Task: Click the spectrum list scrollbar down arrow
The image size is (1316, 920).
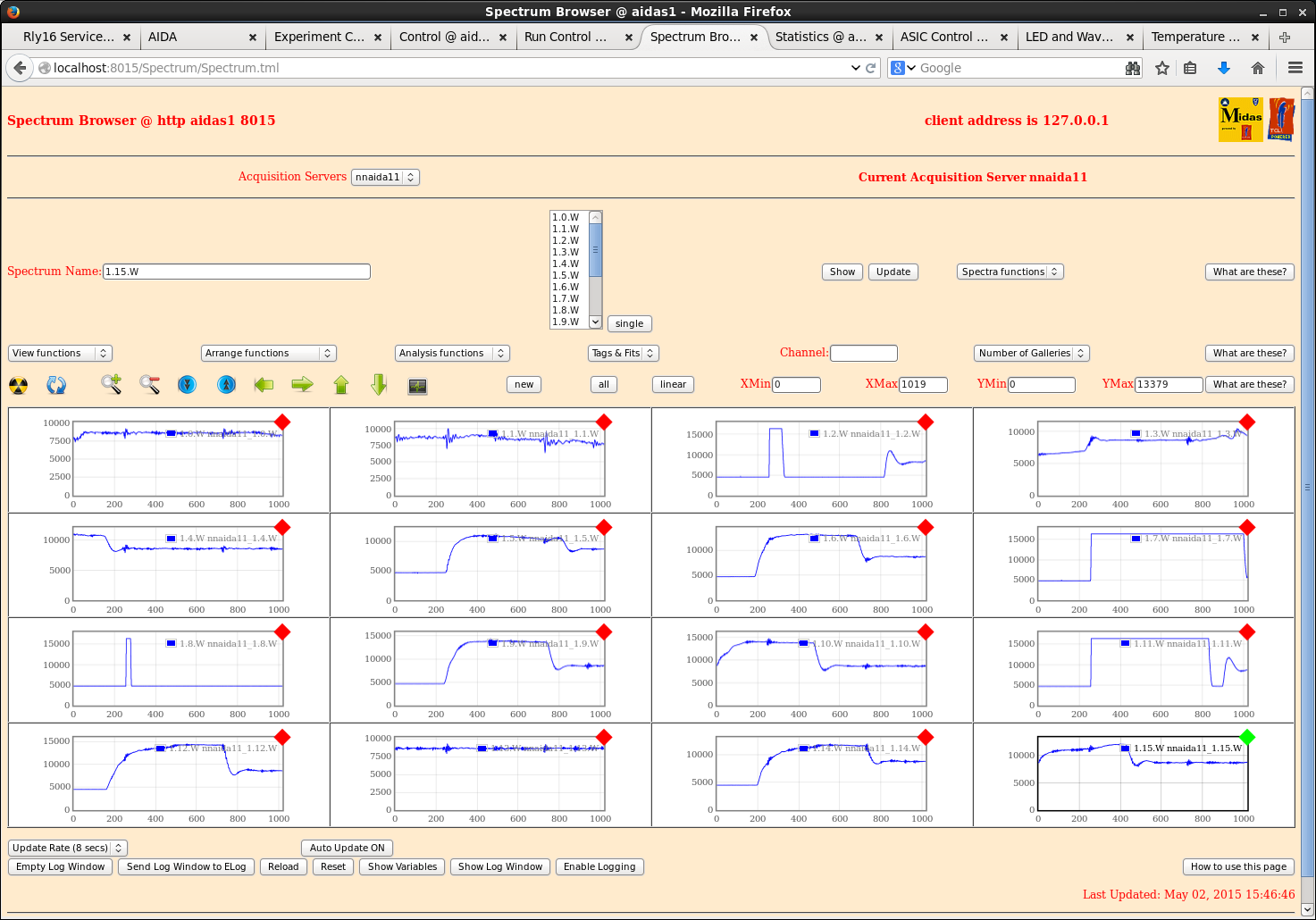Action: (x=596, y=322)
